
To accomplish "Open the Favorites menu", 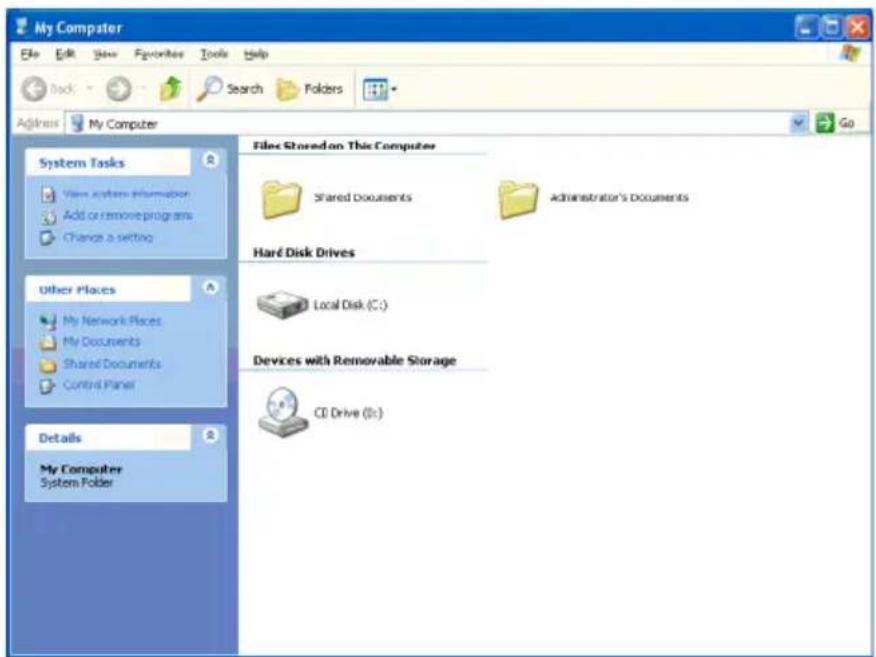I will pyautogui.click(x=159, y=54).
